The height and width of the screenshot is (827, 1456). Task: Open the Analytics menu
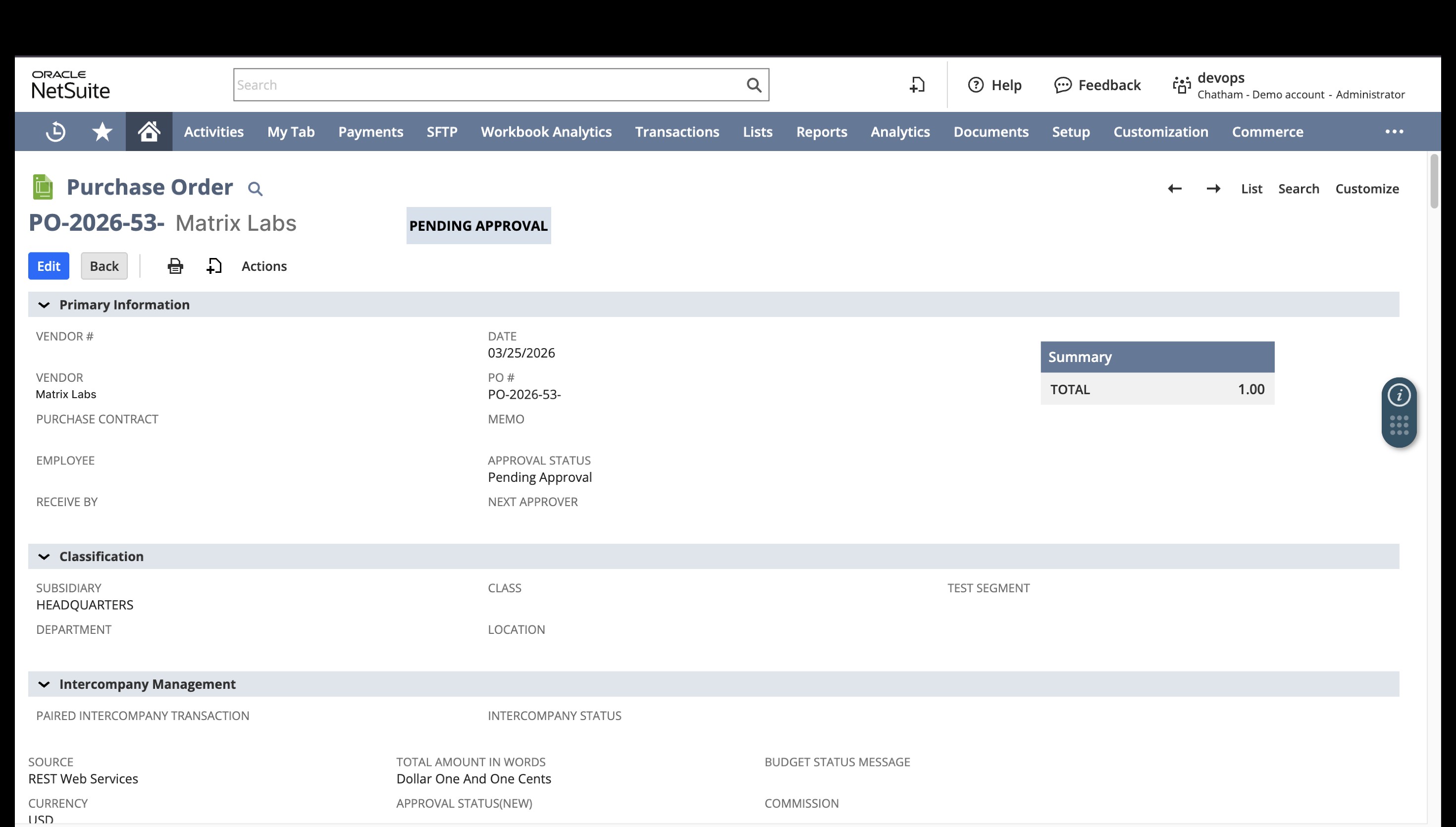[x=900, y=132]
